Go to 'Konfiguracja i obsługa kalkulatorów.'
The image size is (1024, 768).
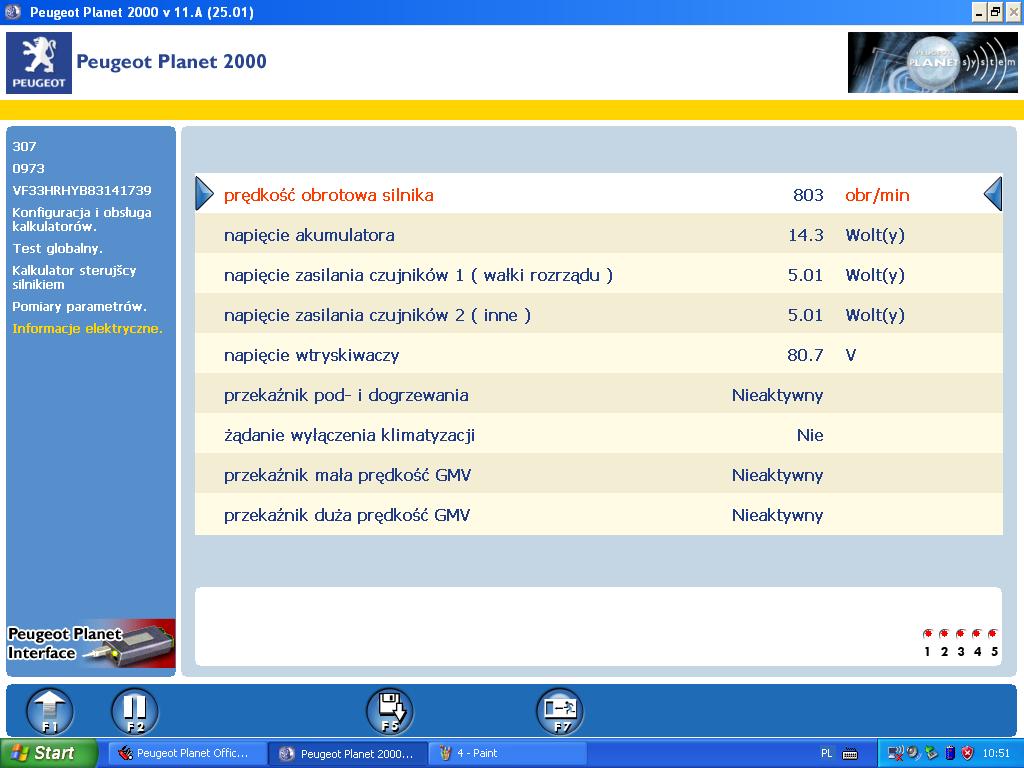tap(82, 219)
